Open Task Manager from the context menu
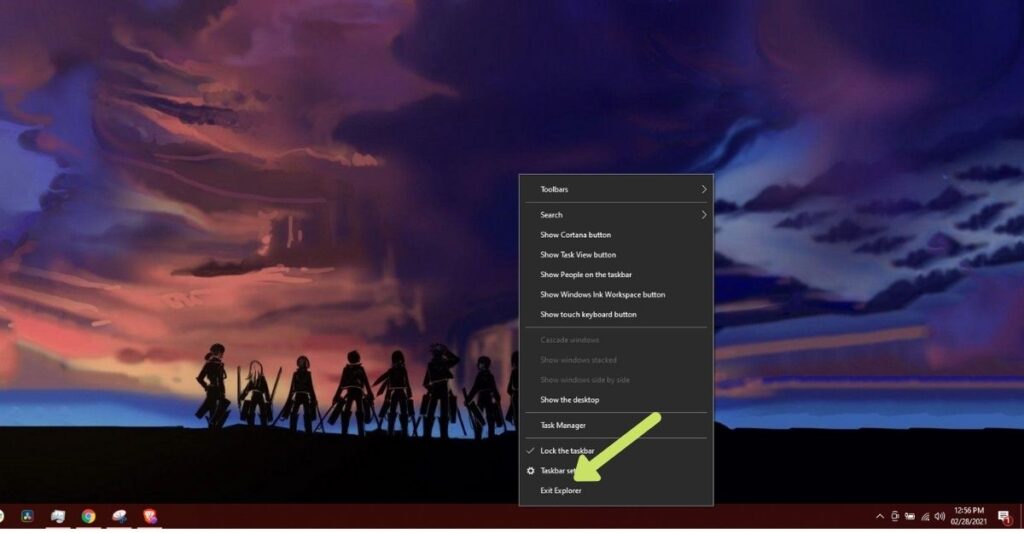 click(x=616, y=425)
